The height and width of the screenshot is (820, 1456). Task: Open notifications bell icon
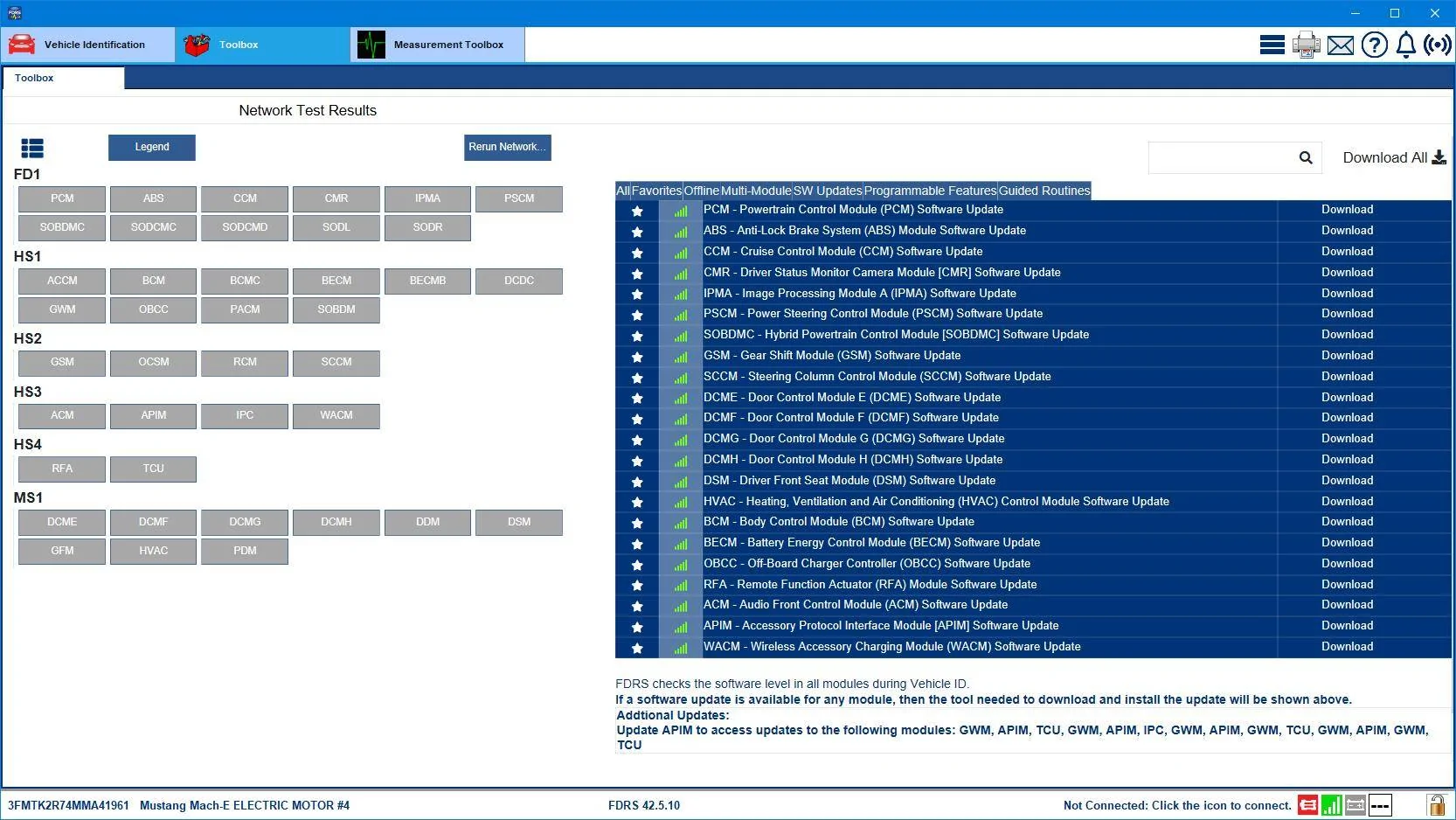click(1405, 45)
